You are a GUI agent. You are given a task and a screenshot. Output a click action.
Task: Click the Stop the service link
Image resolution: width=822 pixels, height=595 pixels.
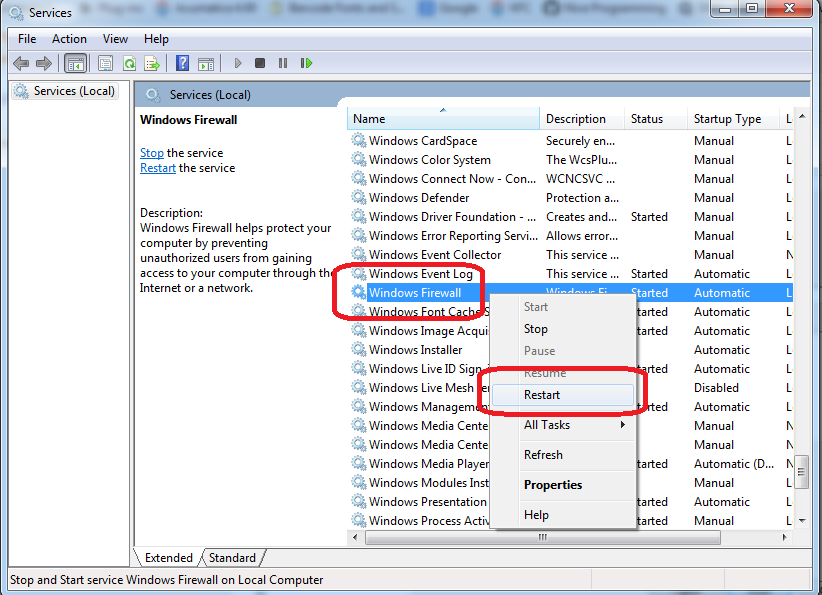tap(152, 153)
